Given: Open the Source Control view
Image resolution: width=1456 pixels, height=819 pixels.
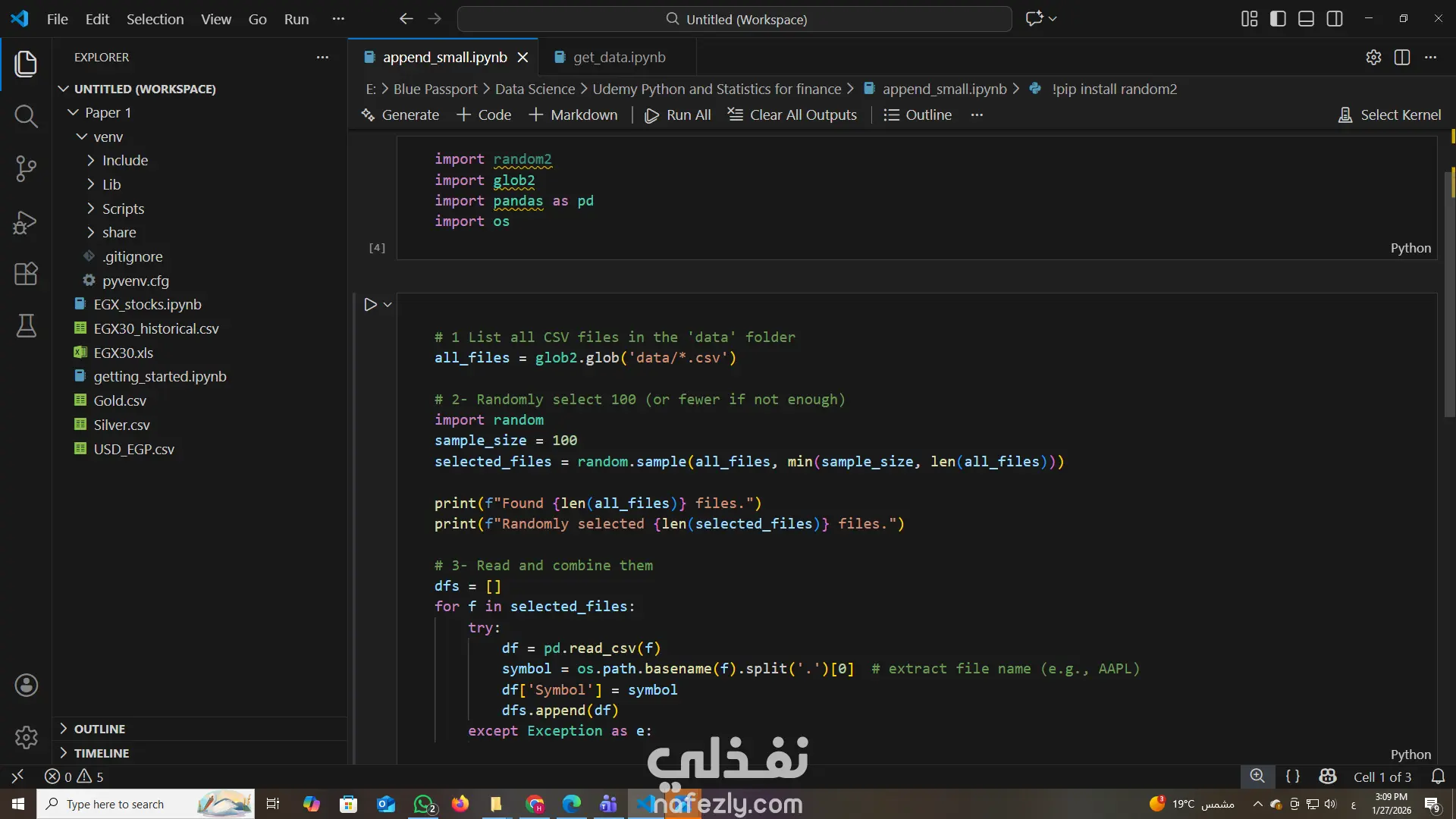Looking at the screenshot, I should (x=26, y=168).
